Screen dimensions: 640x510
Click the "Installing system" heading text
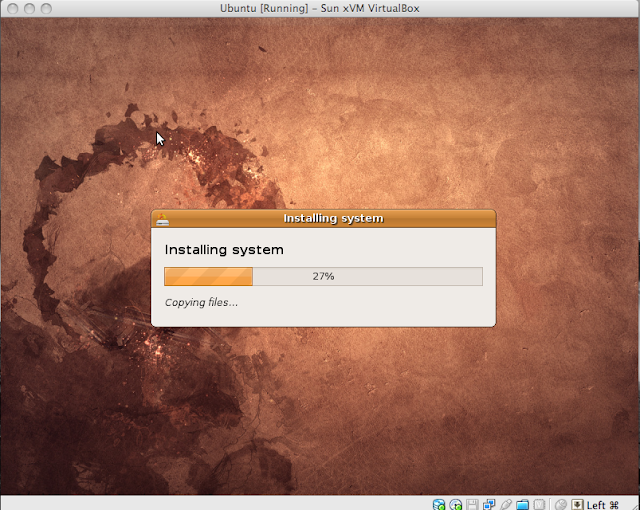(x=224, y=250)
